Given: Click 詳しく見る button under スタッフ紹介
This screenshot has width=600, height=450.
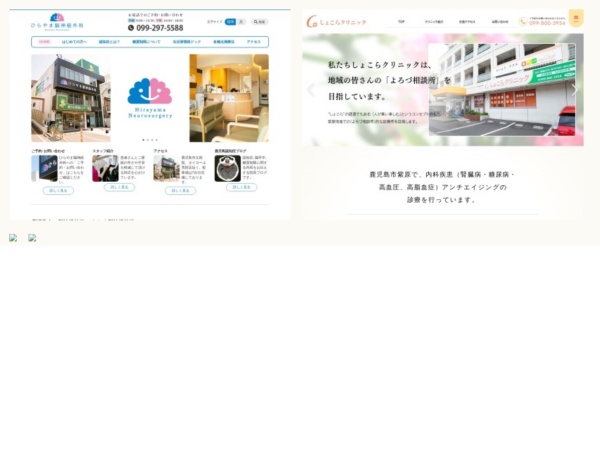Looking at the screenshot, I should pyautogui.click(x=119, y=187).
